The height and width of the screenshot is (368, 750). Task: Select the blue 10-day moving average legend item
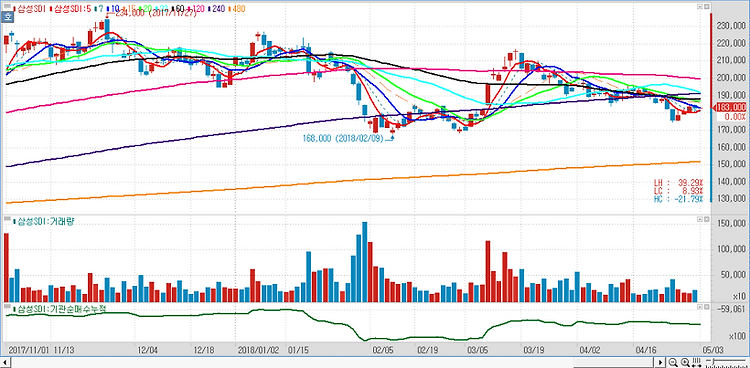[x=113, y=9]
